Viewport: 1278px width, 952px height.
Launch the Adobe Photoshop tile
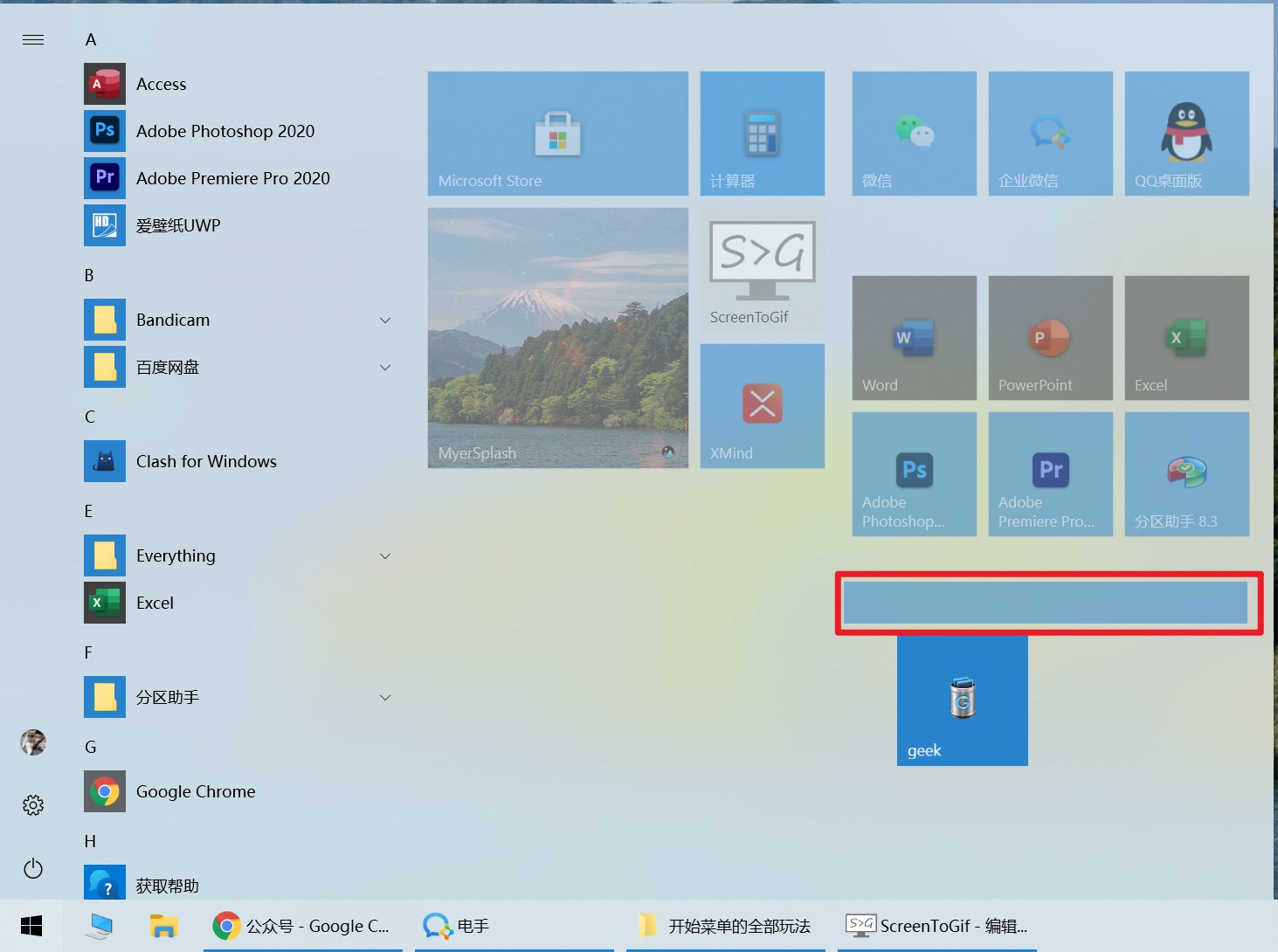[915, 474]
